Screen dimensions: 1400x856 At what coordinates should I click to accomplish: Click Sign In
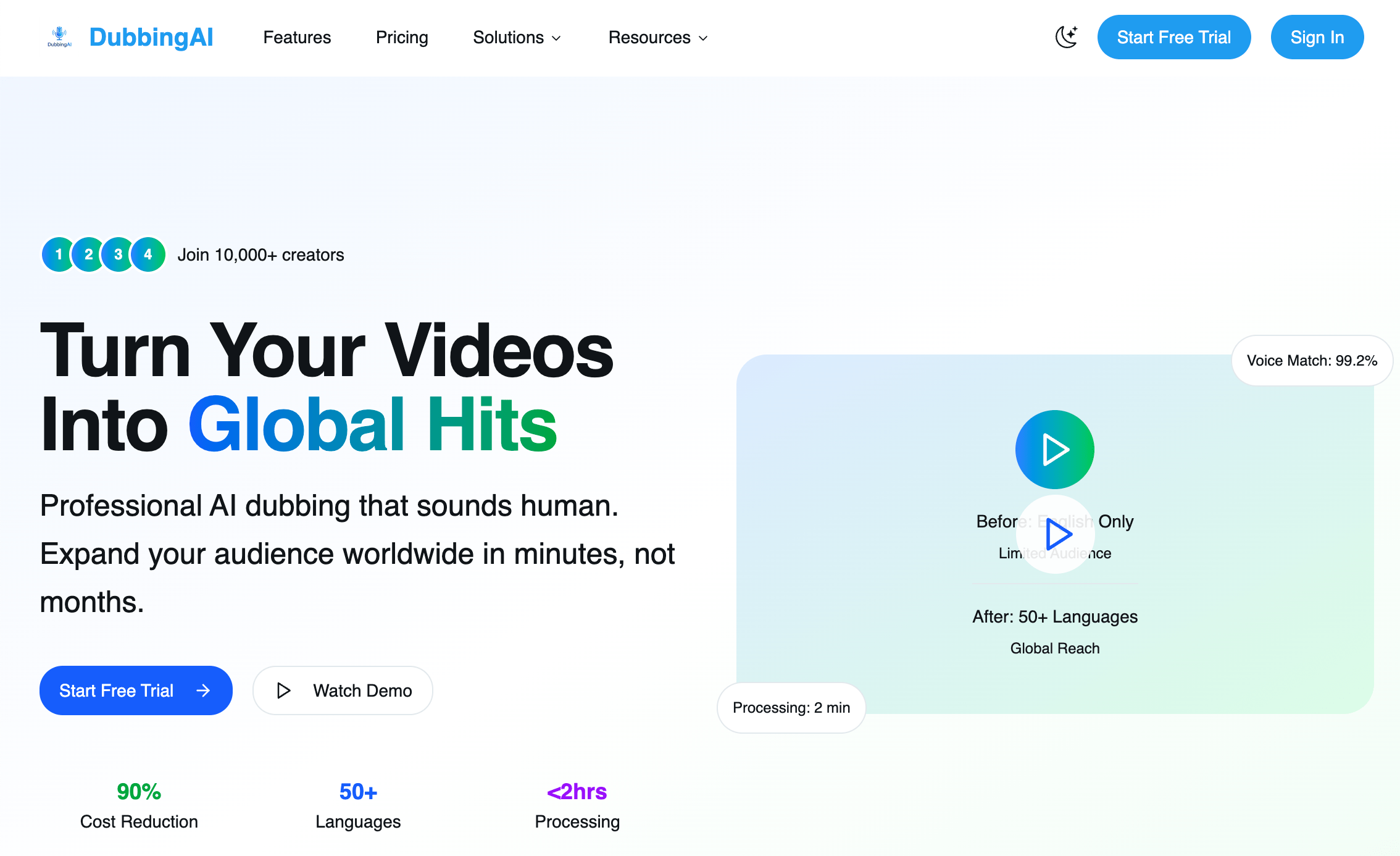(x=1317, y=37)
